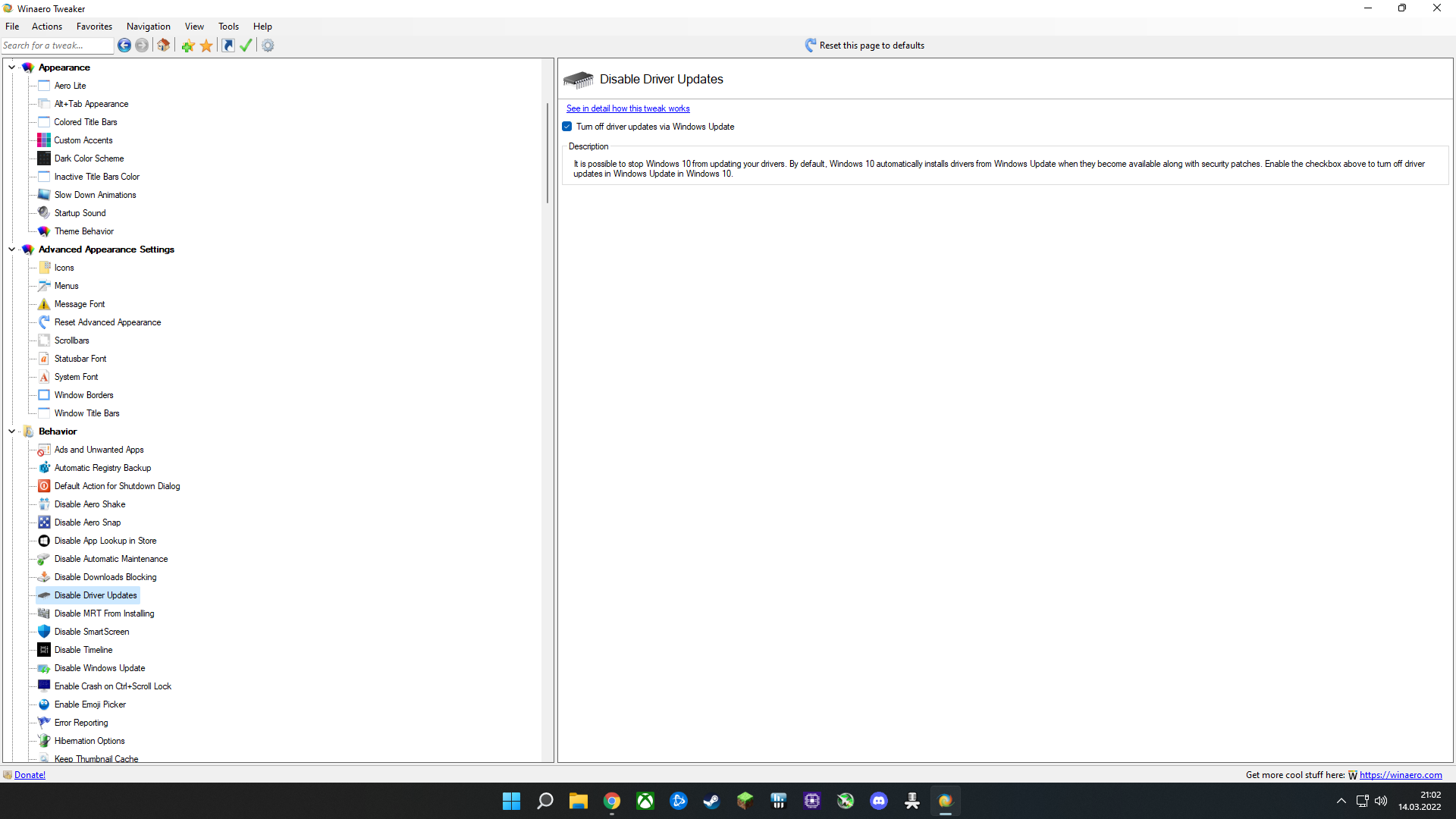The image size is (1456, 819).
Task: Open Discord from the Windows taskbar
Action: [x=878, y=801]
